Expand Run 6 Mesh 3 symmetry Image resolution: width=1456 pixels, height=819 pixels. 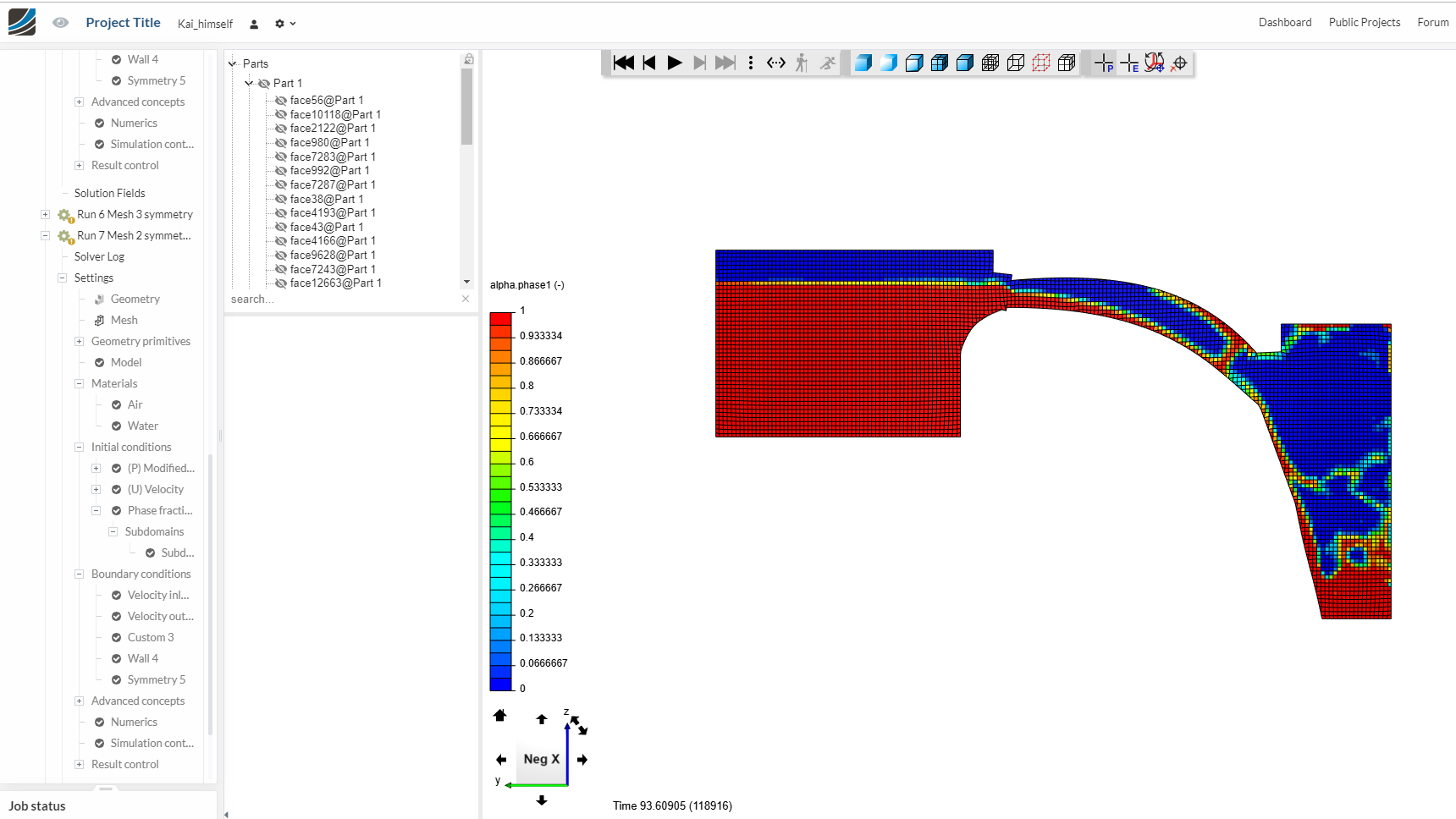[46, 215]
